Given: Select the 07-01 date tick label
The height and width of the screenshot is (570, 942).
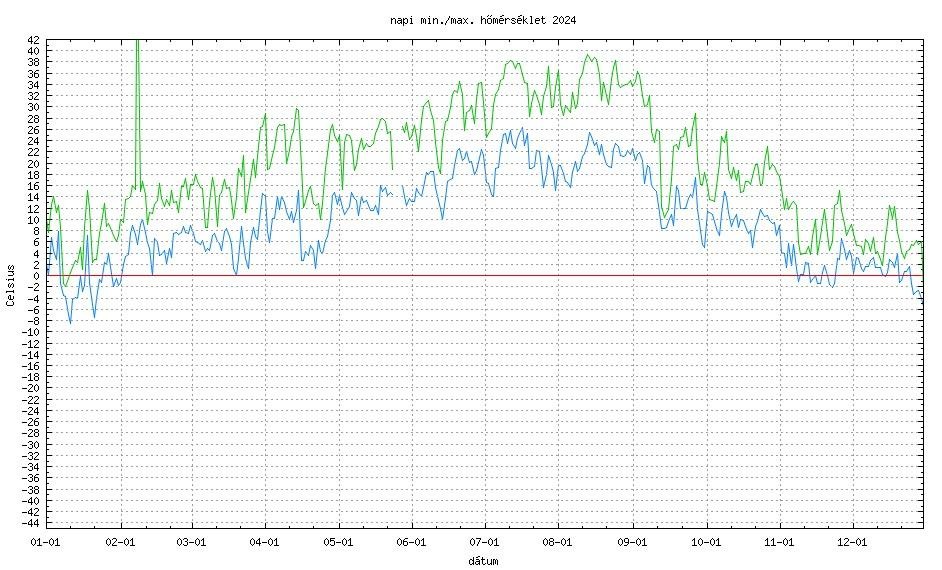Looking at the screenshot, I should point(484,541).
